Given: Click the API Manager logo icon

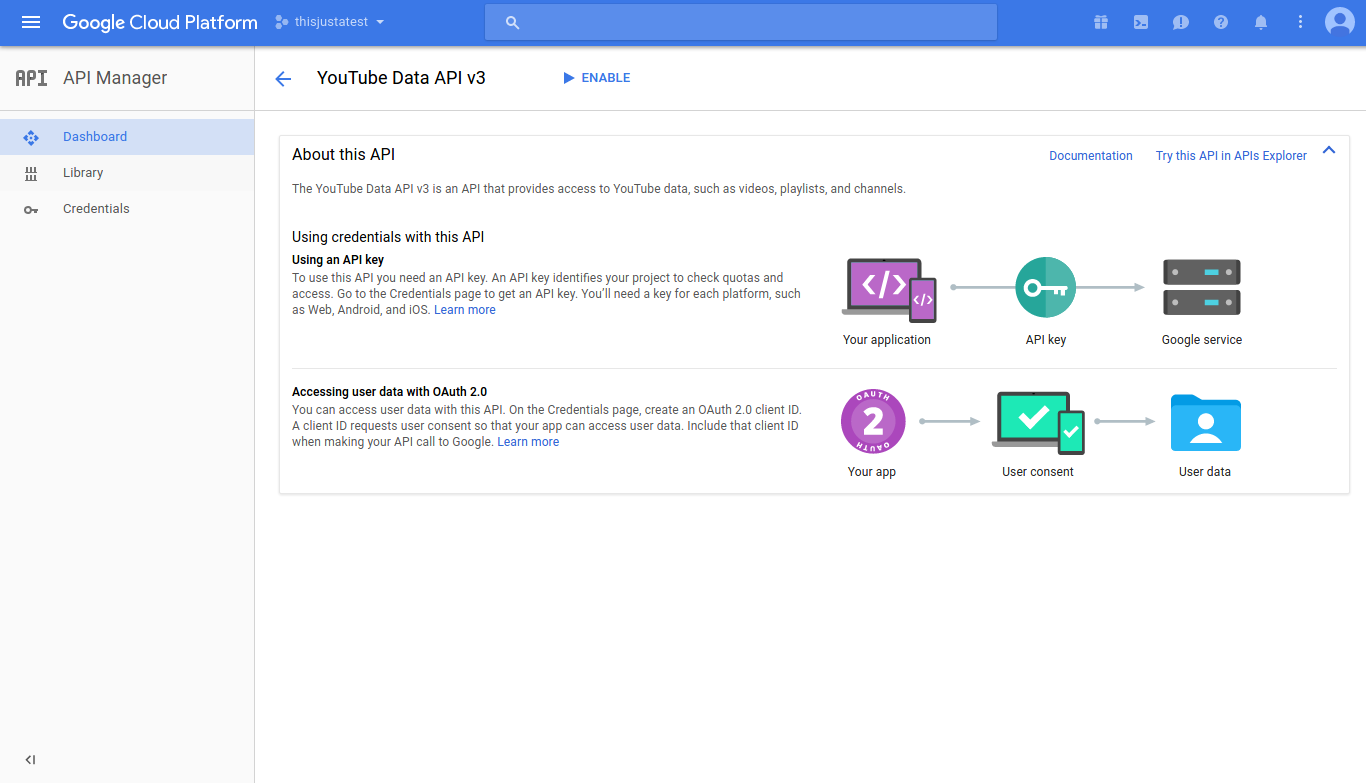Looking at the screenshot, I should tap(31, 78).
